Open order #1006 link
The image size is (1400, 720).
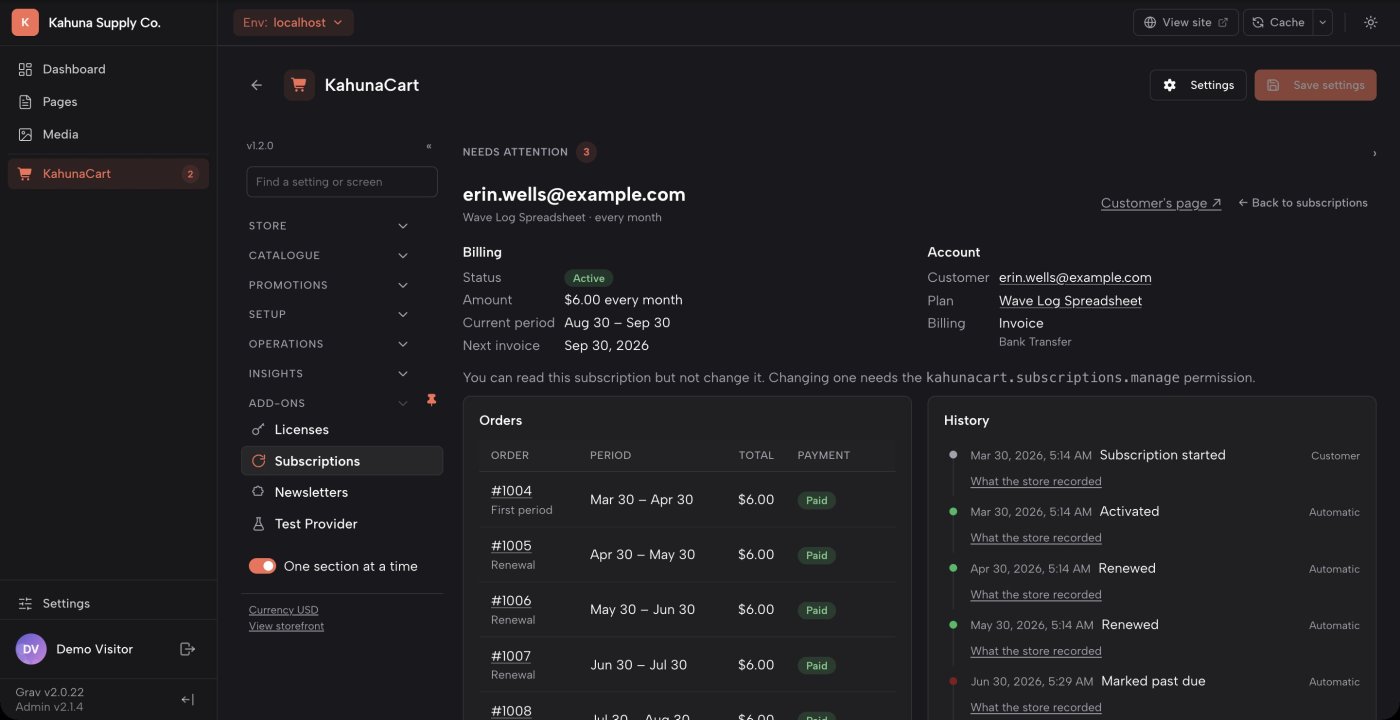(x=511, y=601)
